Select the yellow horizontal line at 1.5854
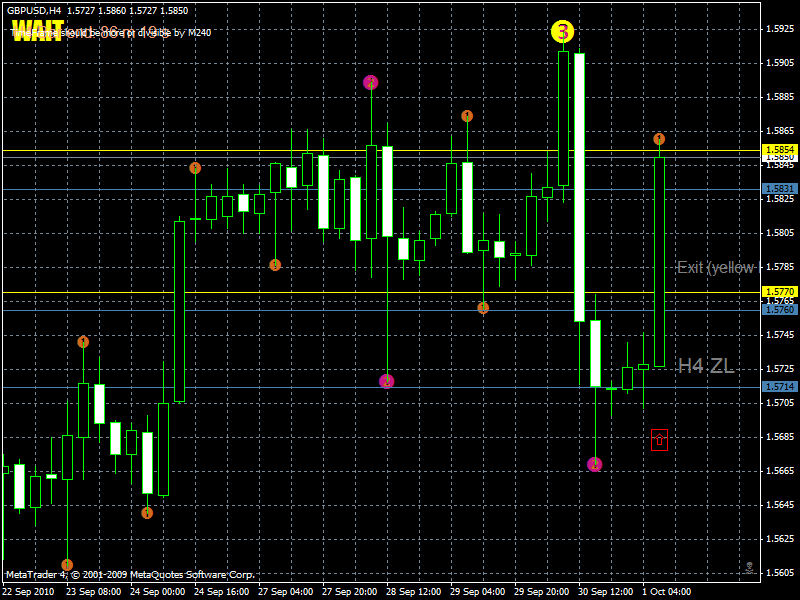The width and height of the screenshot is (800, 600). click(x=382, y=151)
